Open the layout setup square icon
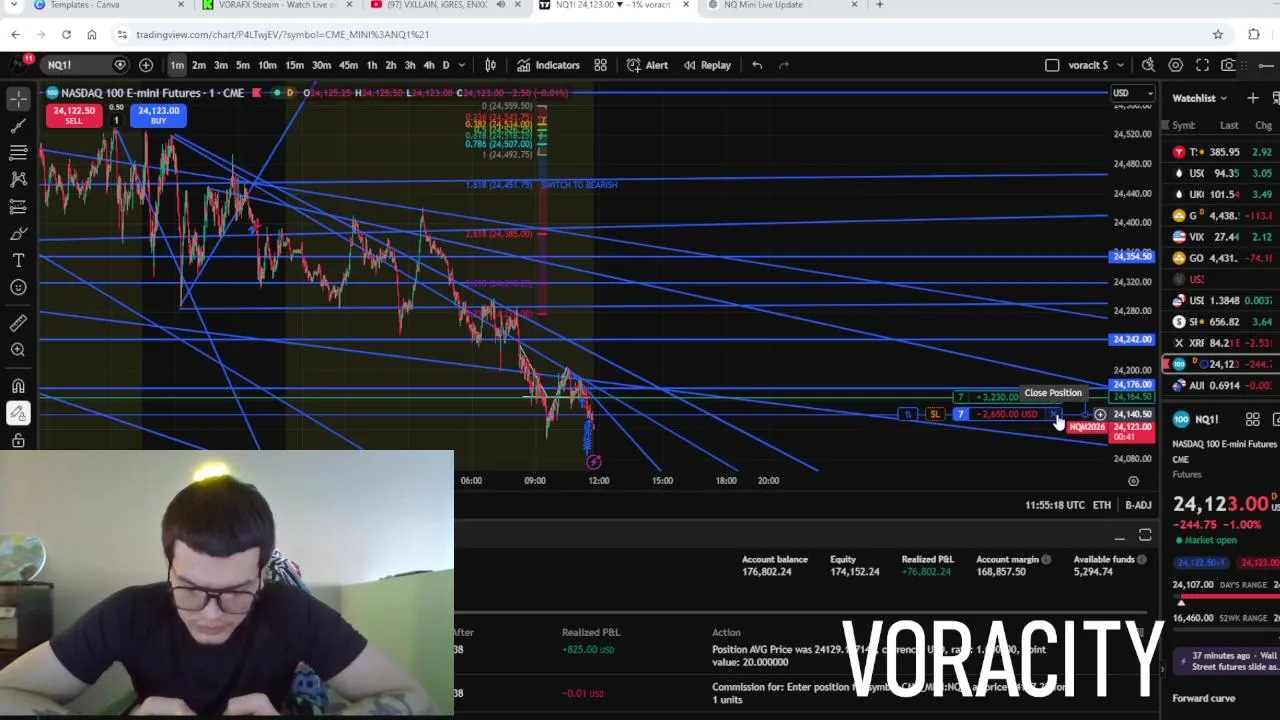Viewport: 1280px width, 720px height. point(1052,65)
